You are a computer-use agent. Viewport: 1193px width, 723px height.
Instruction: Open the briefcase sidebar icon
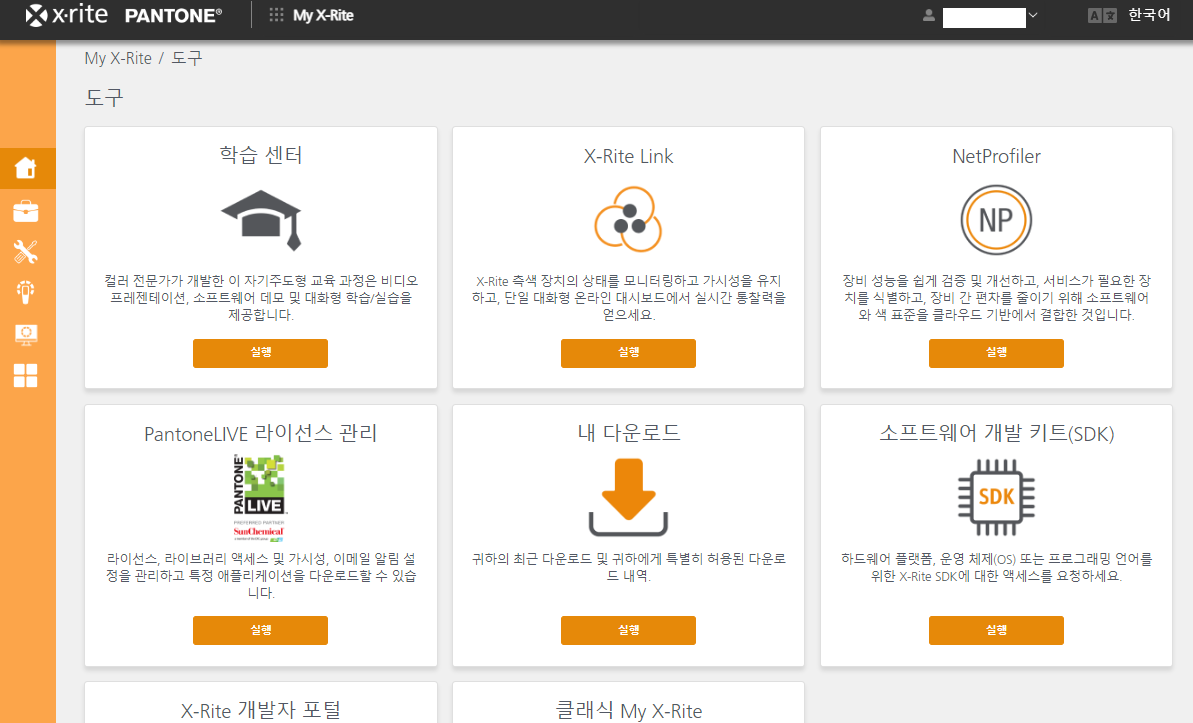coord(26,211)
